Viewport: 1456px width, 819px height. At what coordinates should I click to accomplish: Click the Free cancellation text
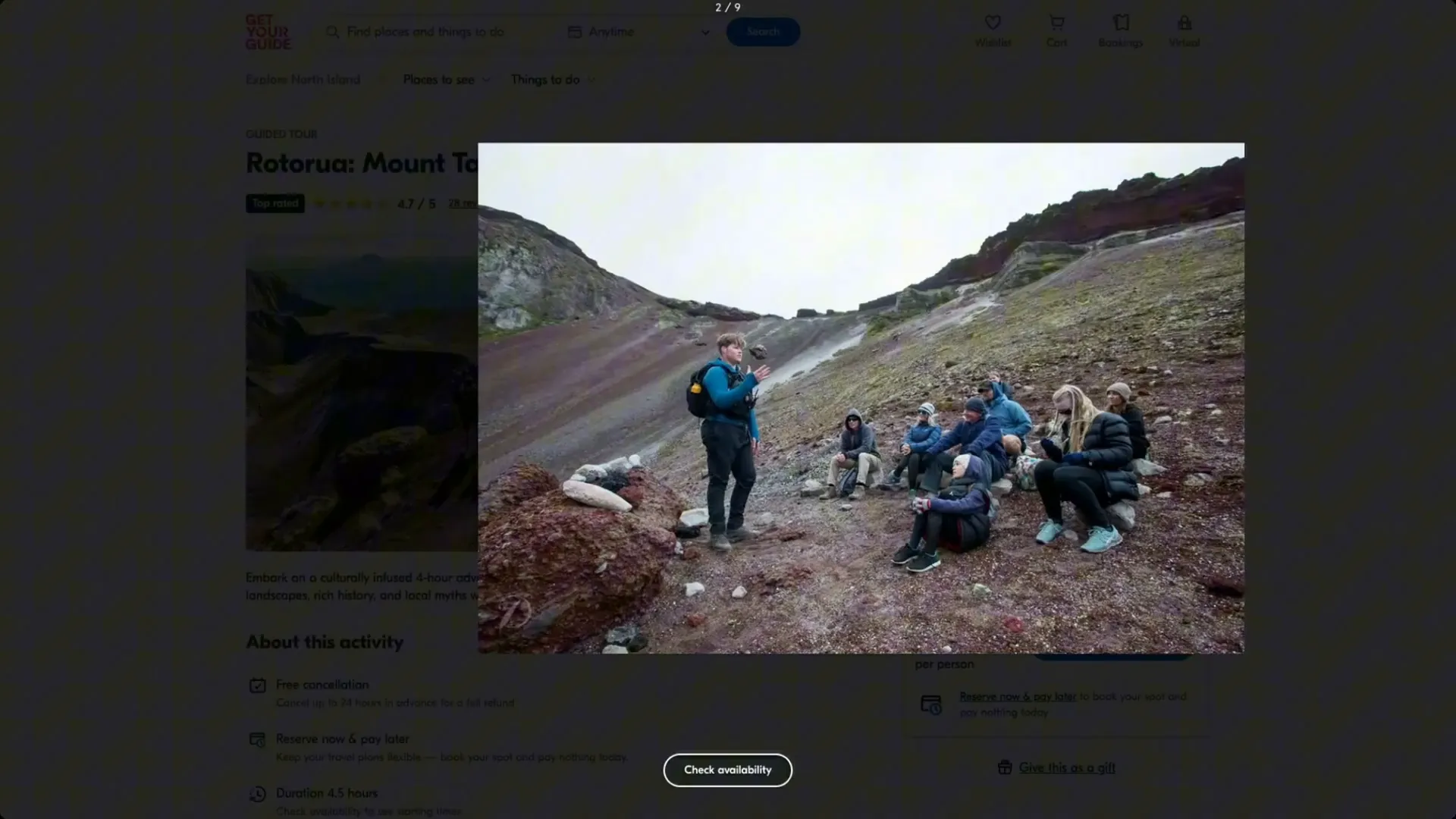[322, 685]
